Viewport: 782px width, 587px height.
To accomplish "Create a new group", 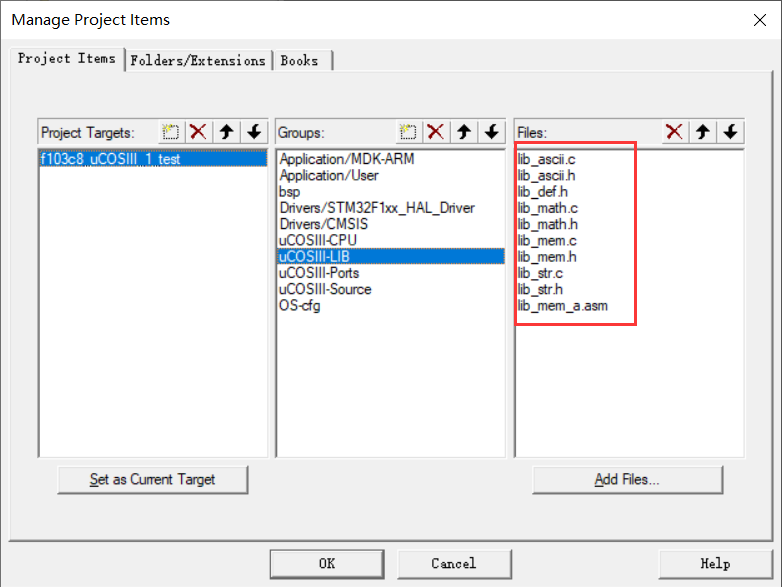I will coord(408,132).
